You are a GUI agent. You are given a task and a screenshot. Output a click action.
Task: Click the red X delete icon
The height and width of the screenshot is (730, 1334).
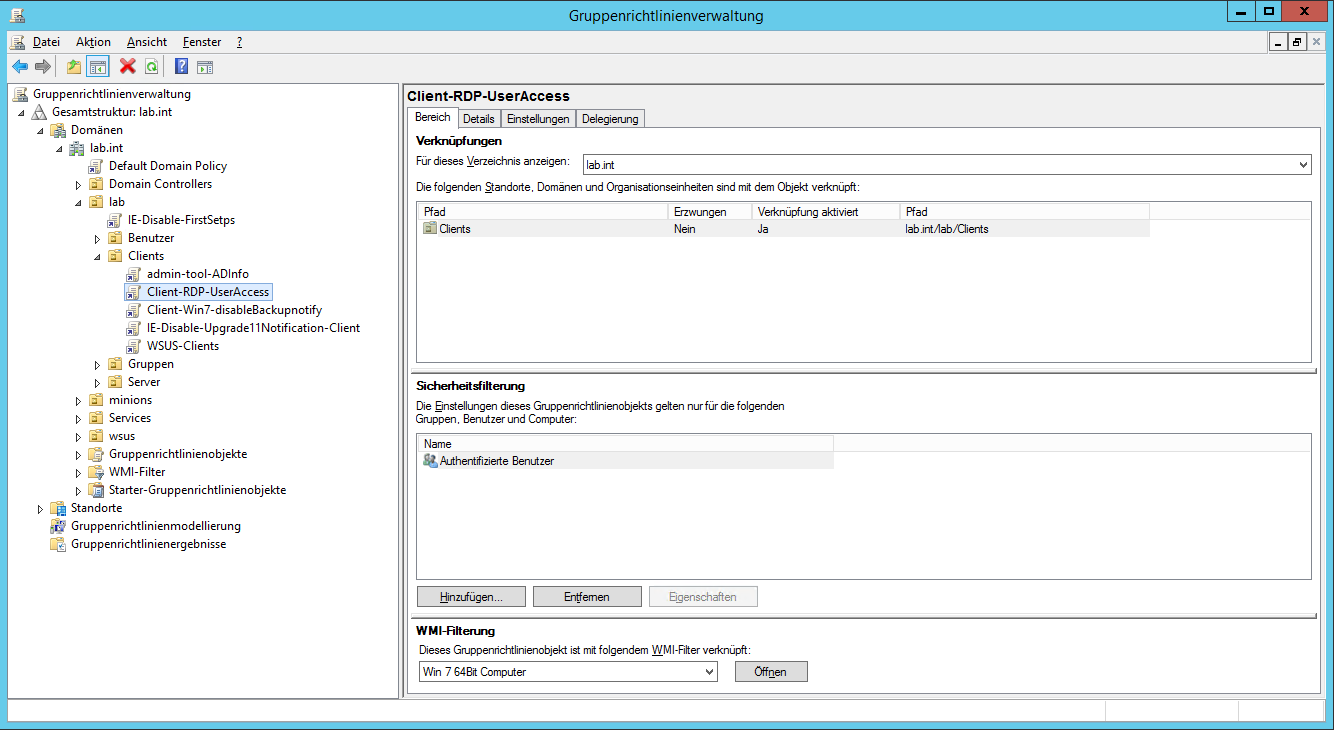(x=127, y=67)
